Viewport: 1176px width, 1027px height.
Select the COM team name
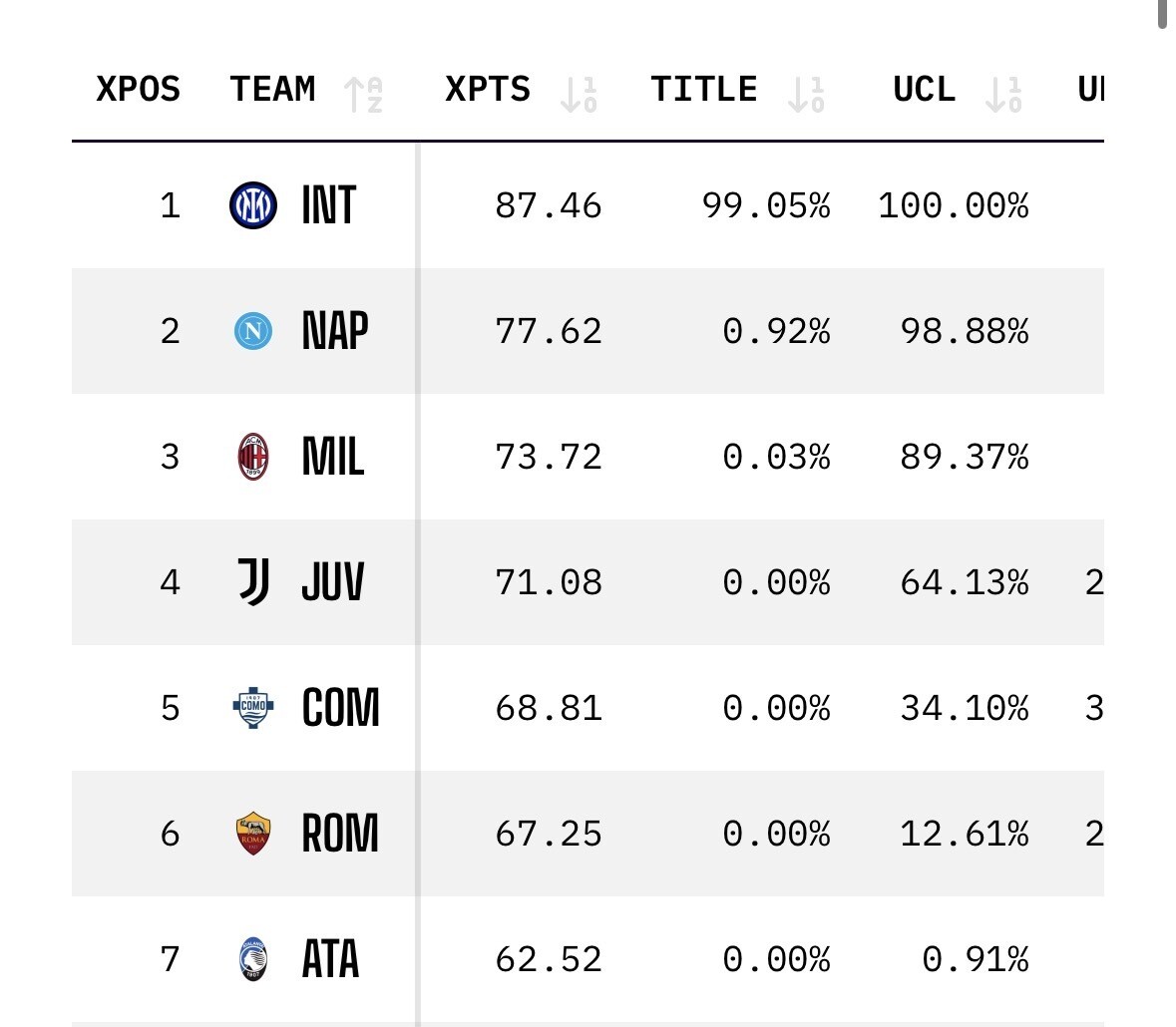pyautogui.click(x=340, y=708)
